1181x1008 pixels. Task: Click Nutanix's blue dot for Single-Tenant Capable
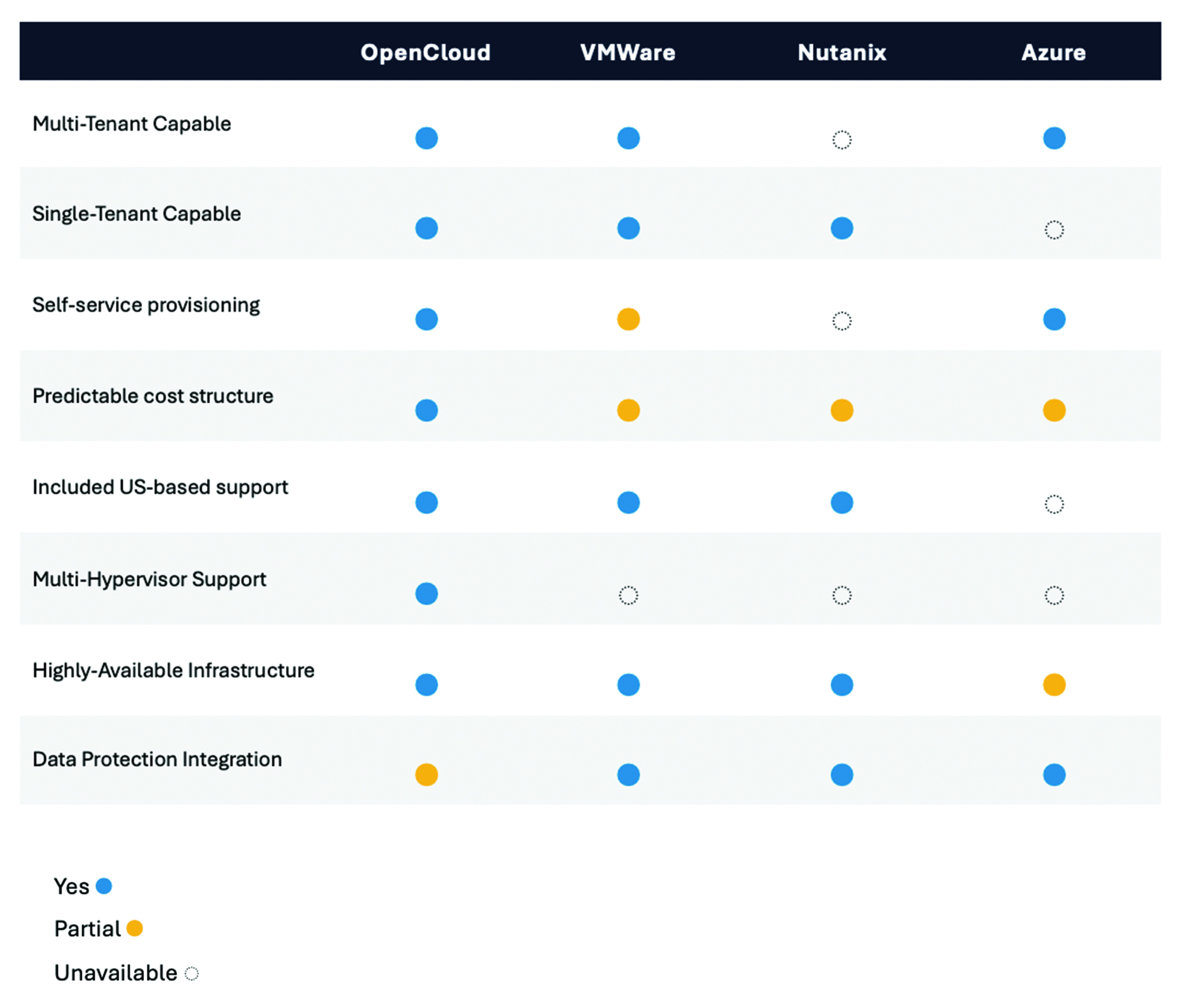click(842, 228)
